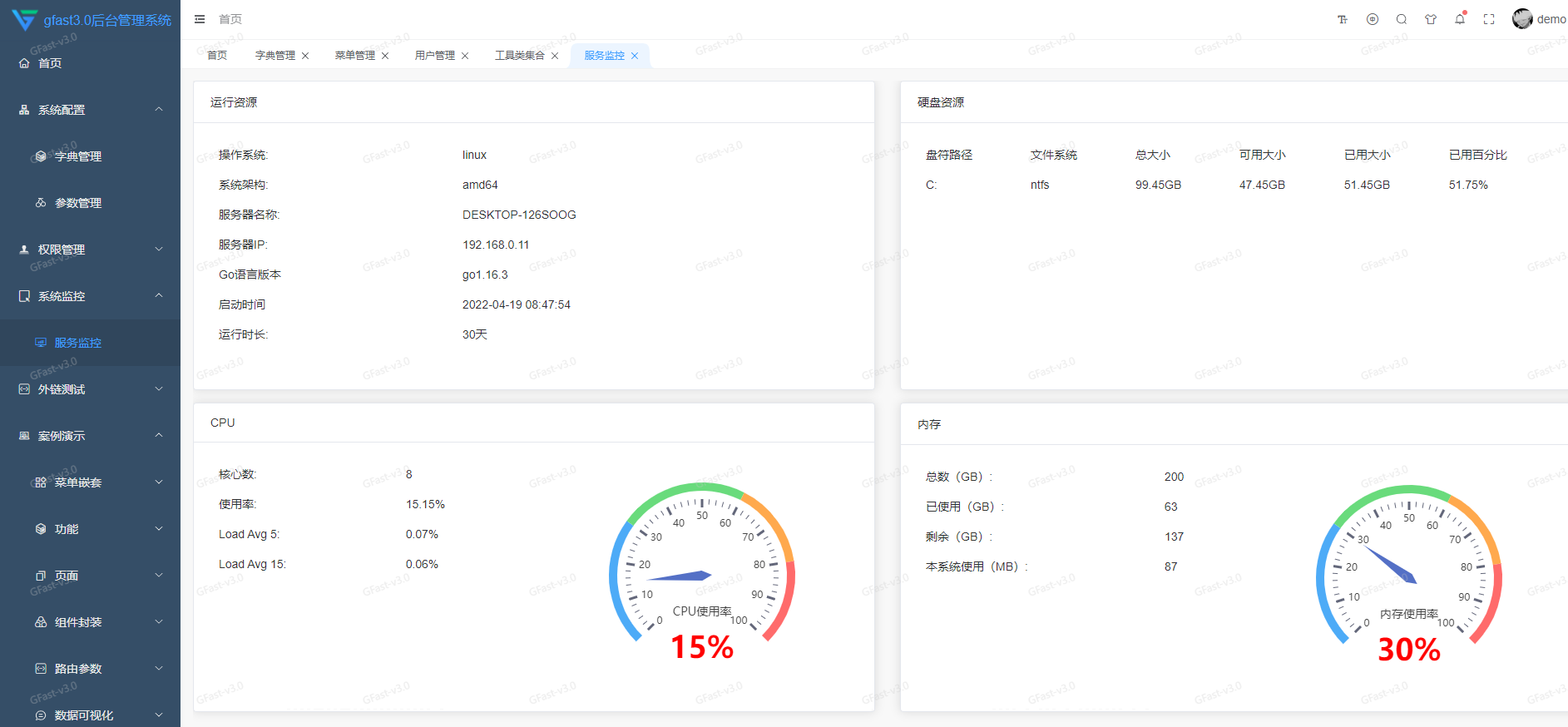Click the 内存使用率 gauge needle
The width and height of the screenshot is (1568, 727).
[1390, 564]
